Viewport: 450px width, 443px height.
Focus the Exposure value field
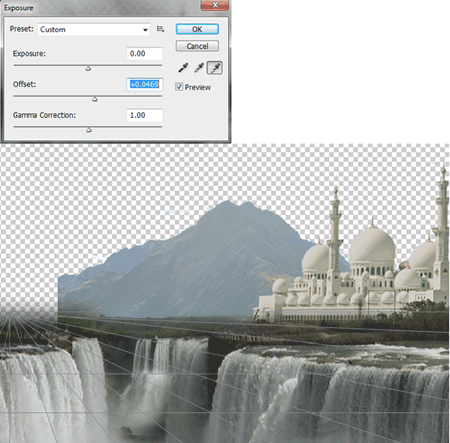click(145, 54)
